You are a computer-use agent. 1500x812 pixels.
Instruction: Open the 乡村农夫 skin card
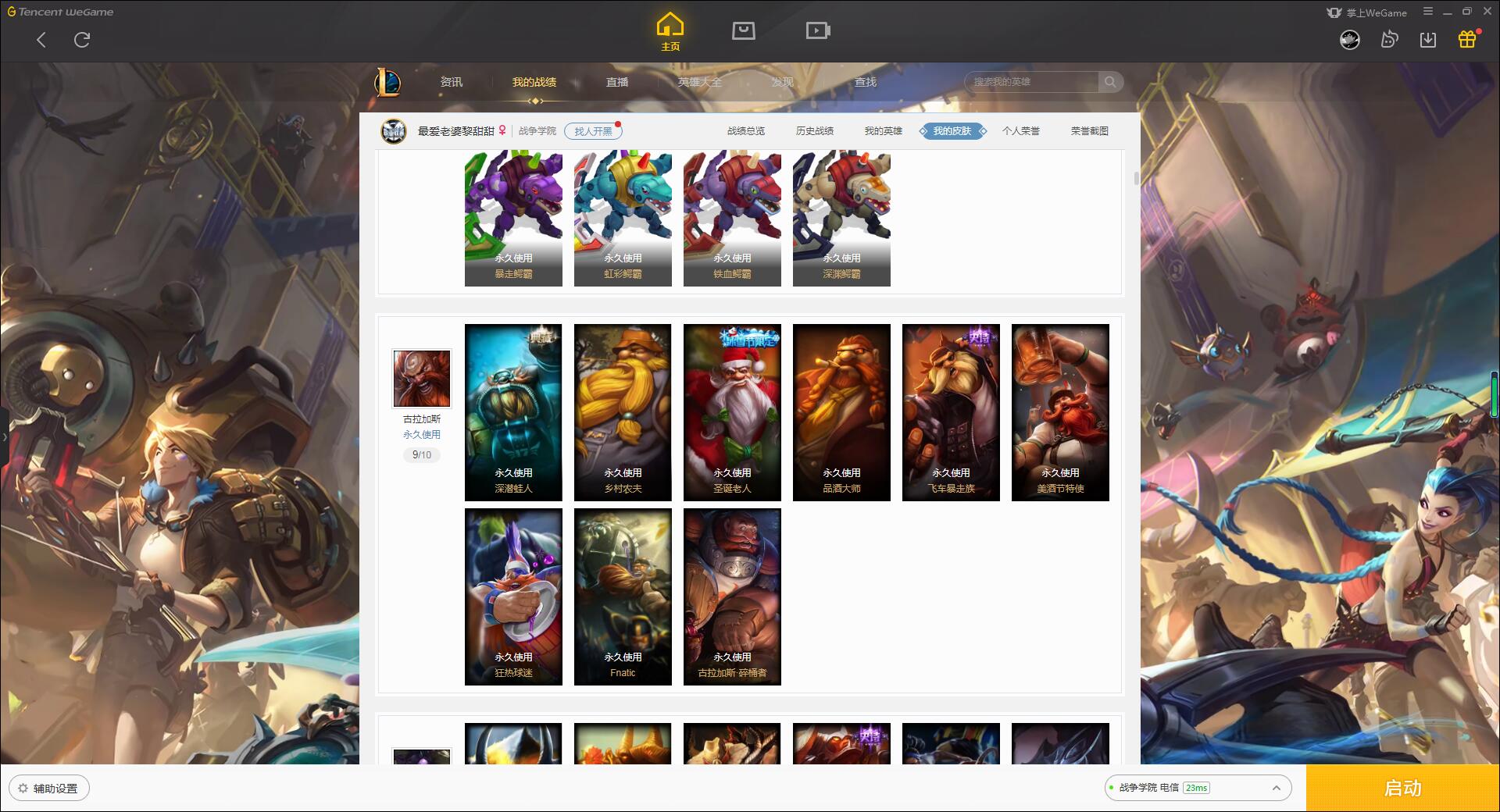pos(623,412)
